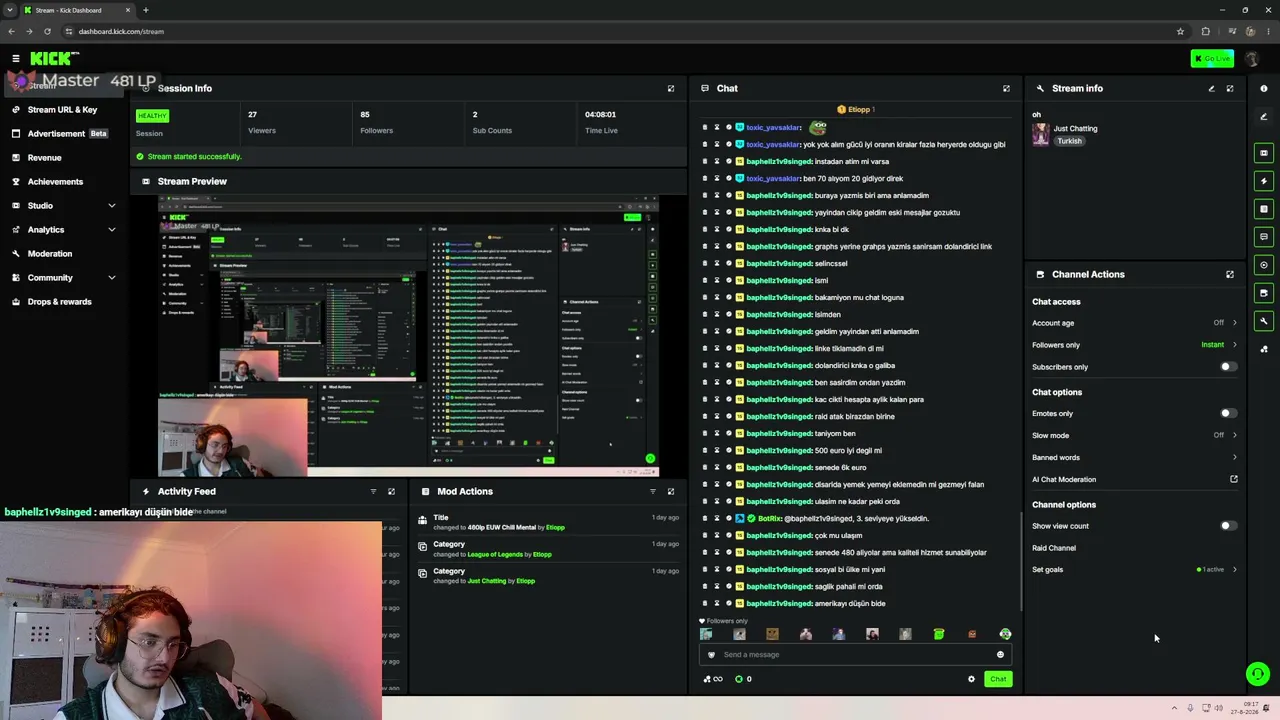Toggle the wrench Stream info icon in the right sidebar
Image resolution: width=1280 pixels, height=720 pixels.
point(1264,321)
